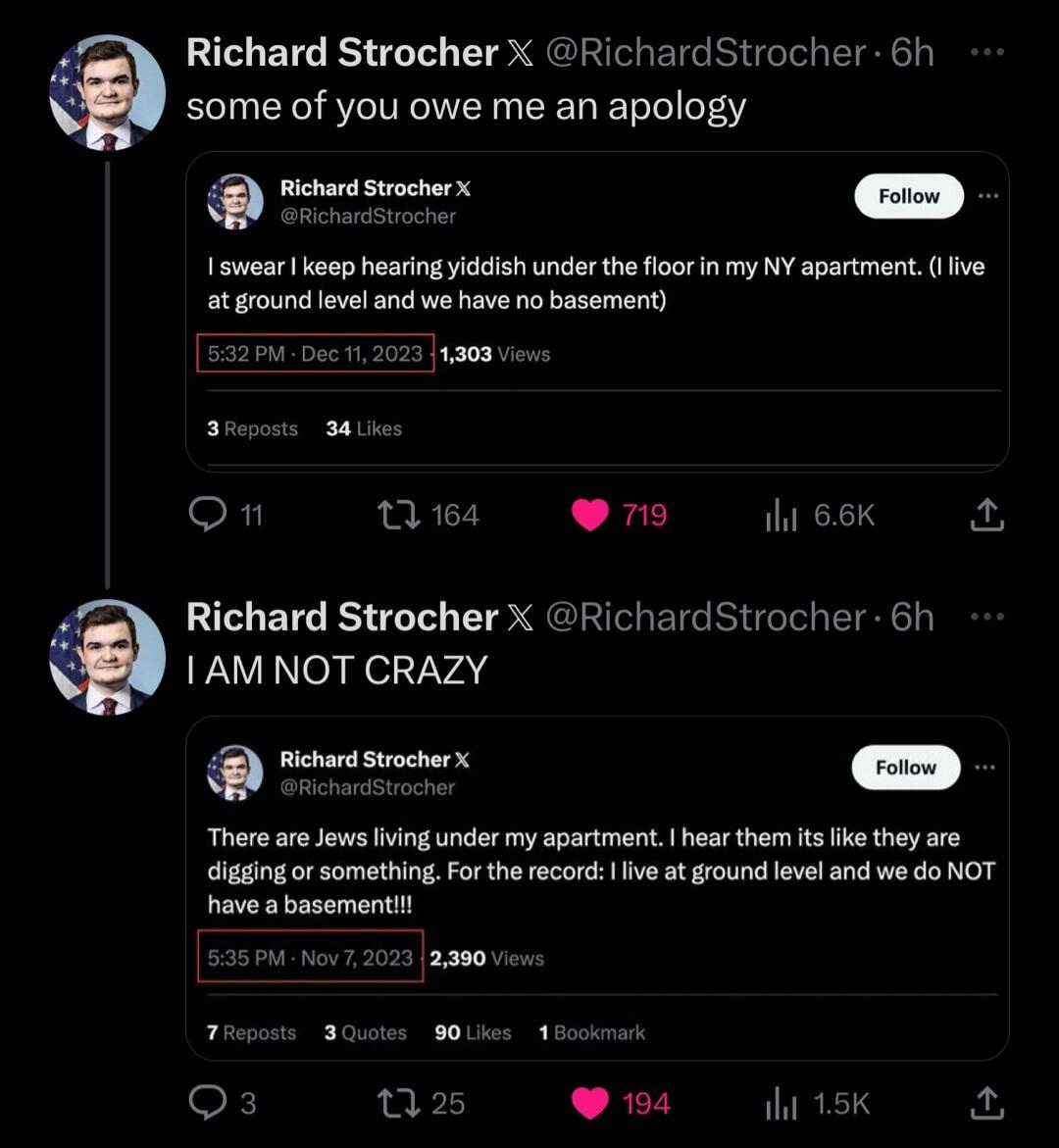Open more options on first tweet header

pos(986,52)
